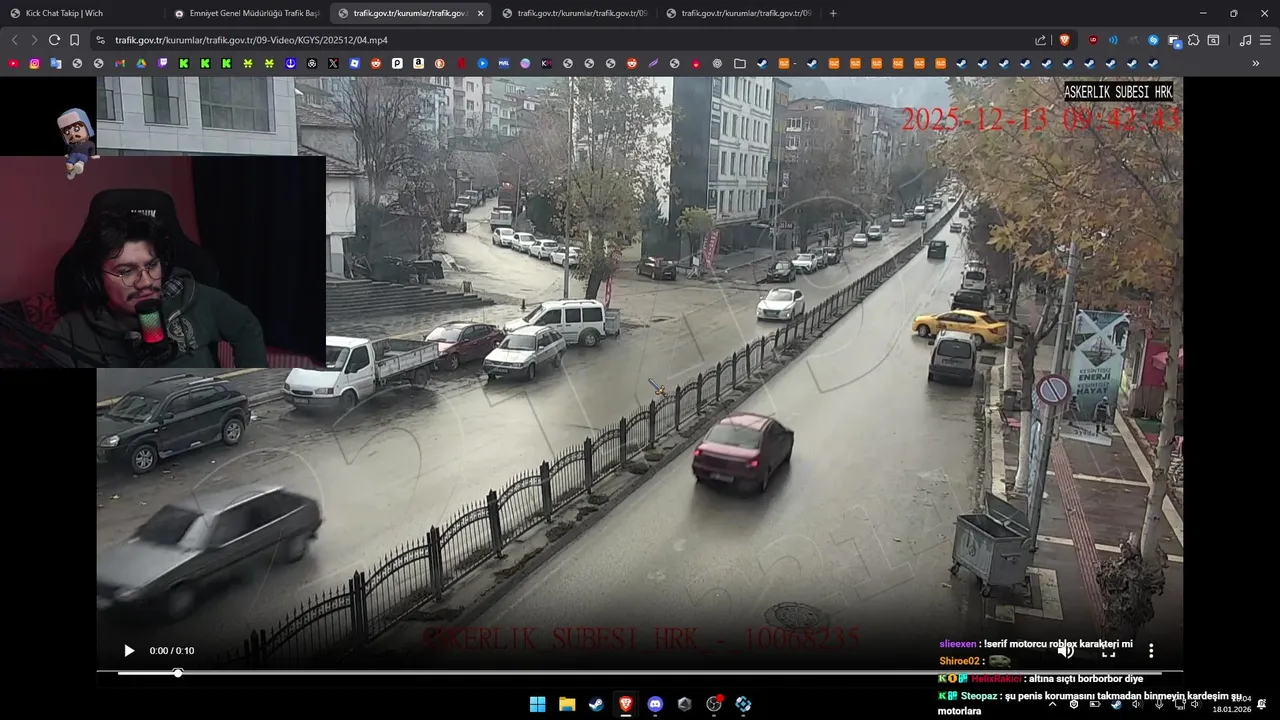
Task: Open the bookmarks folder icon
Action: (739, 63)
